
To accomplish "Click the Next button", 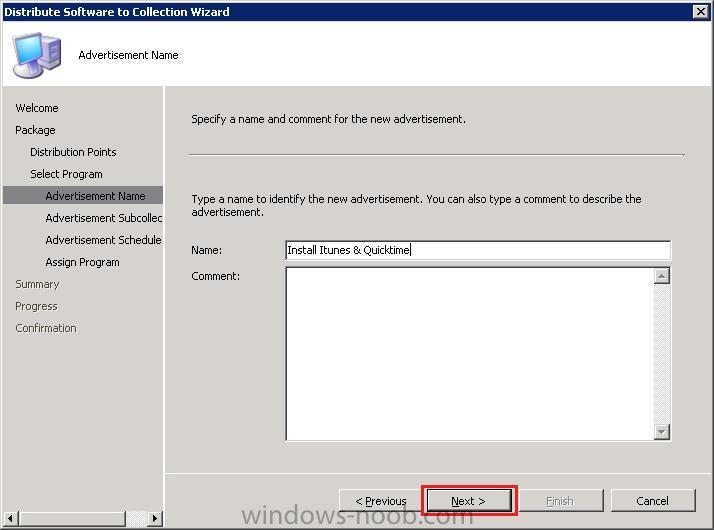I will click(x=469, y=500).
